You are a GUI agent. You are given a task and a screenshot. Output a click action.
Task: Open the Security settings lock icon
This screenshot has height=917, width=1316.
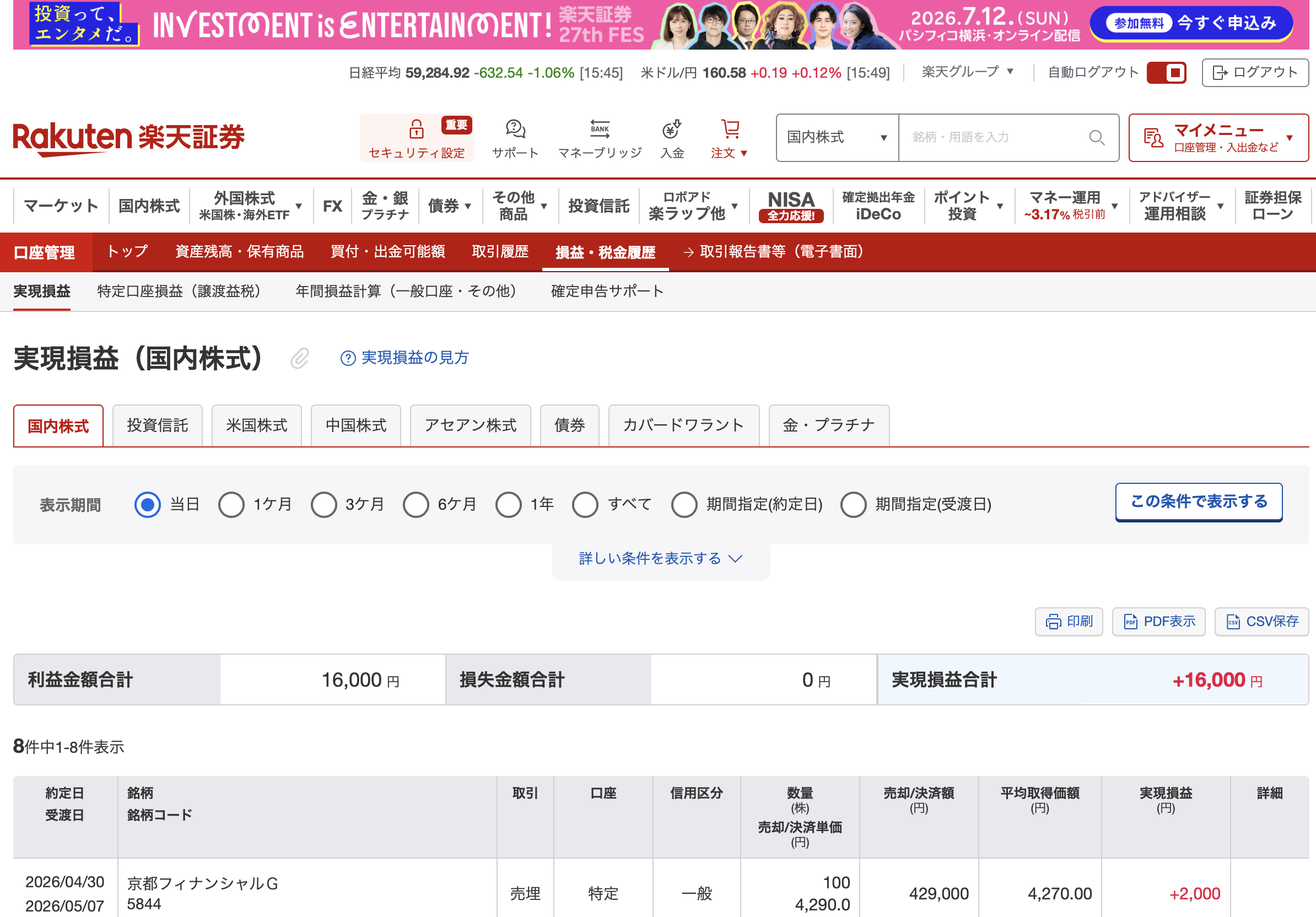(416, 129)
